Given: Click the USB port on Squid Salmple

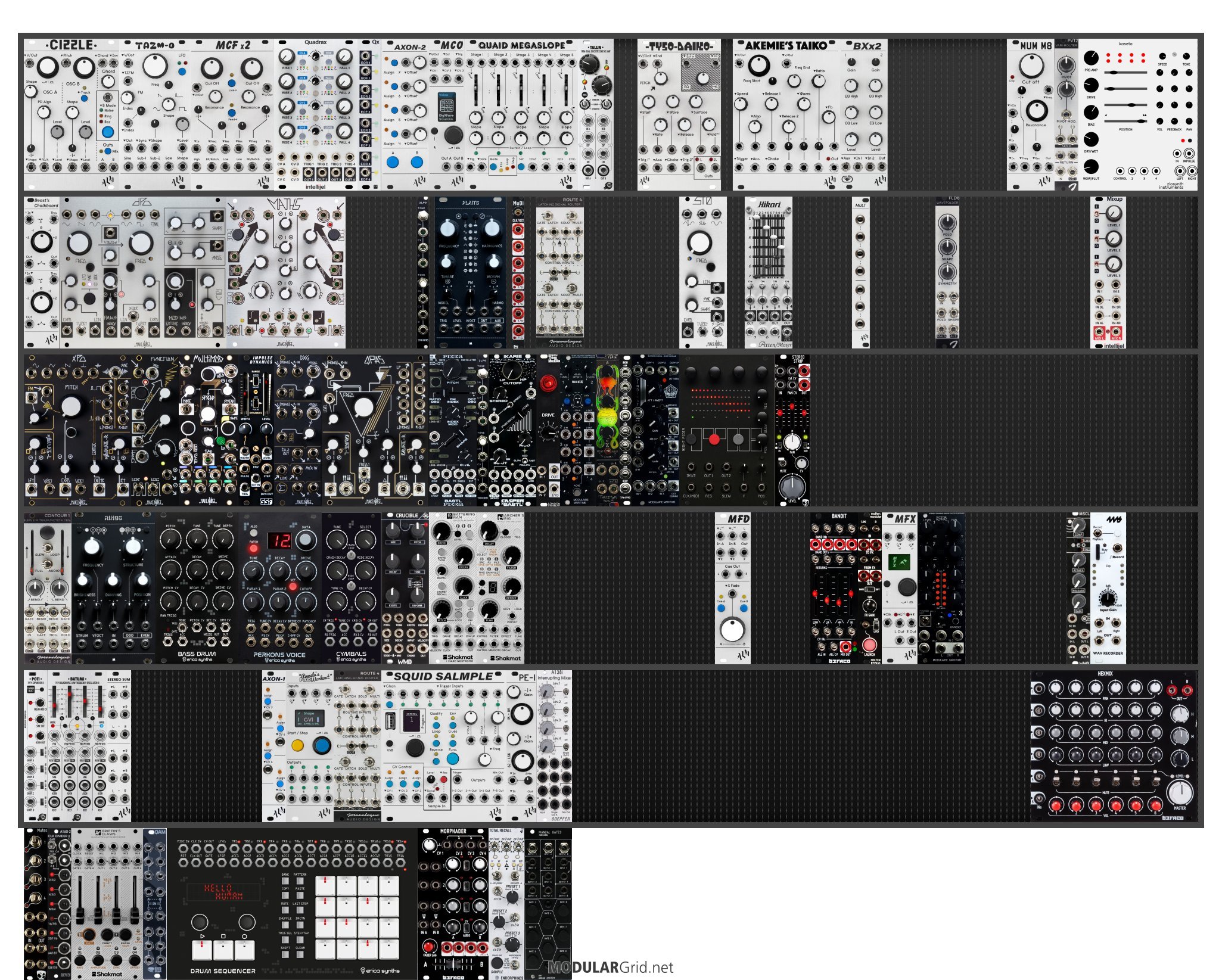Looking at the screenshot, I should click(390, 721).
